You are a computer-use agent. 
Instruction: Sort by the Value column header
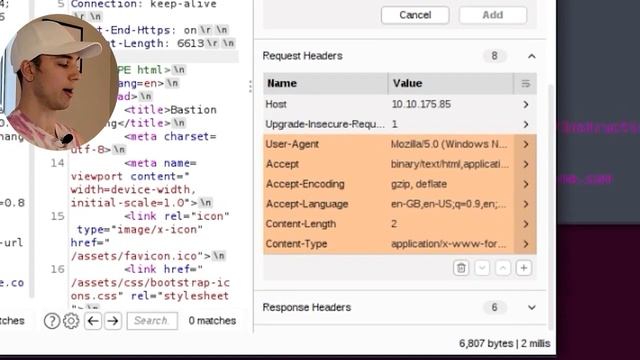[451, 83]
